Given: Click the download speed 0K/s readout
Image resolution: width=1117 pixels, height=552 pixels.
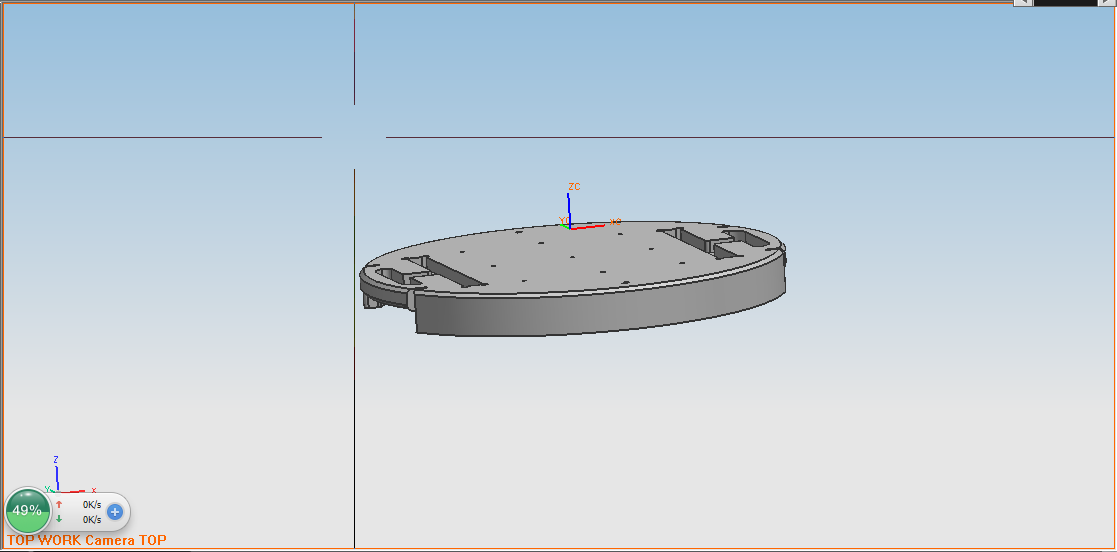Looking at the screenshot, I should tap(92, 519).
